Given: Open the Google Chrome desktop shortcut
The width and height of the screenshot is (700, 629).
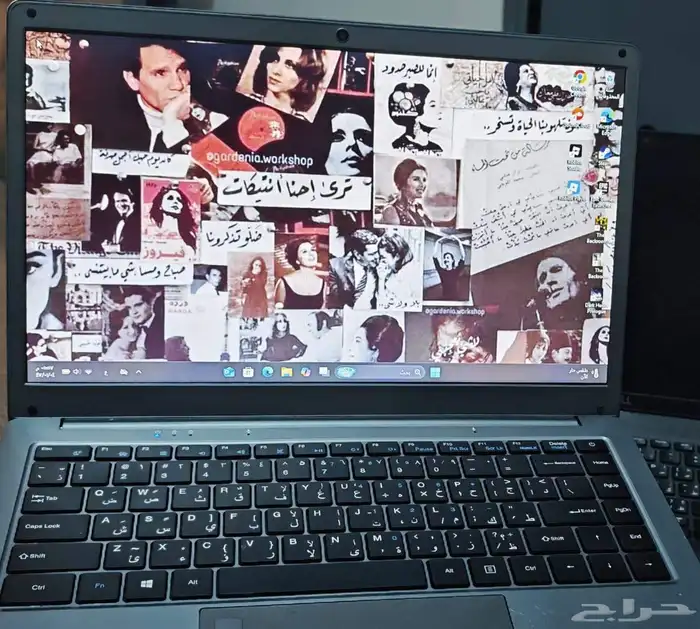Looking at the screenshot, I should click(x=579, y=78).
